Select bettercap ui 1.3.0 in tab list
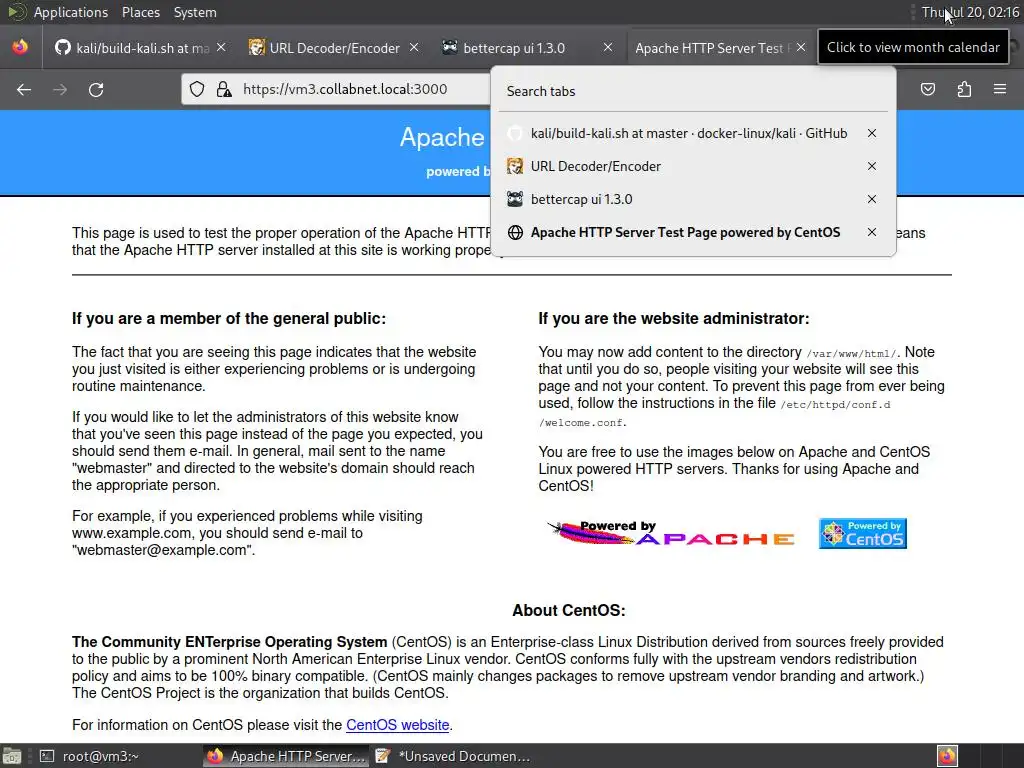 (x=679, y=199)
